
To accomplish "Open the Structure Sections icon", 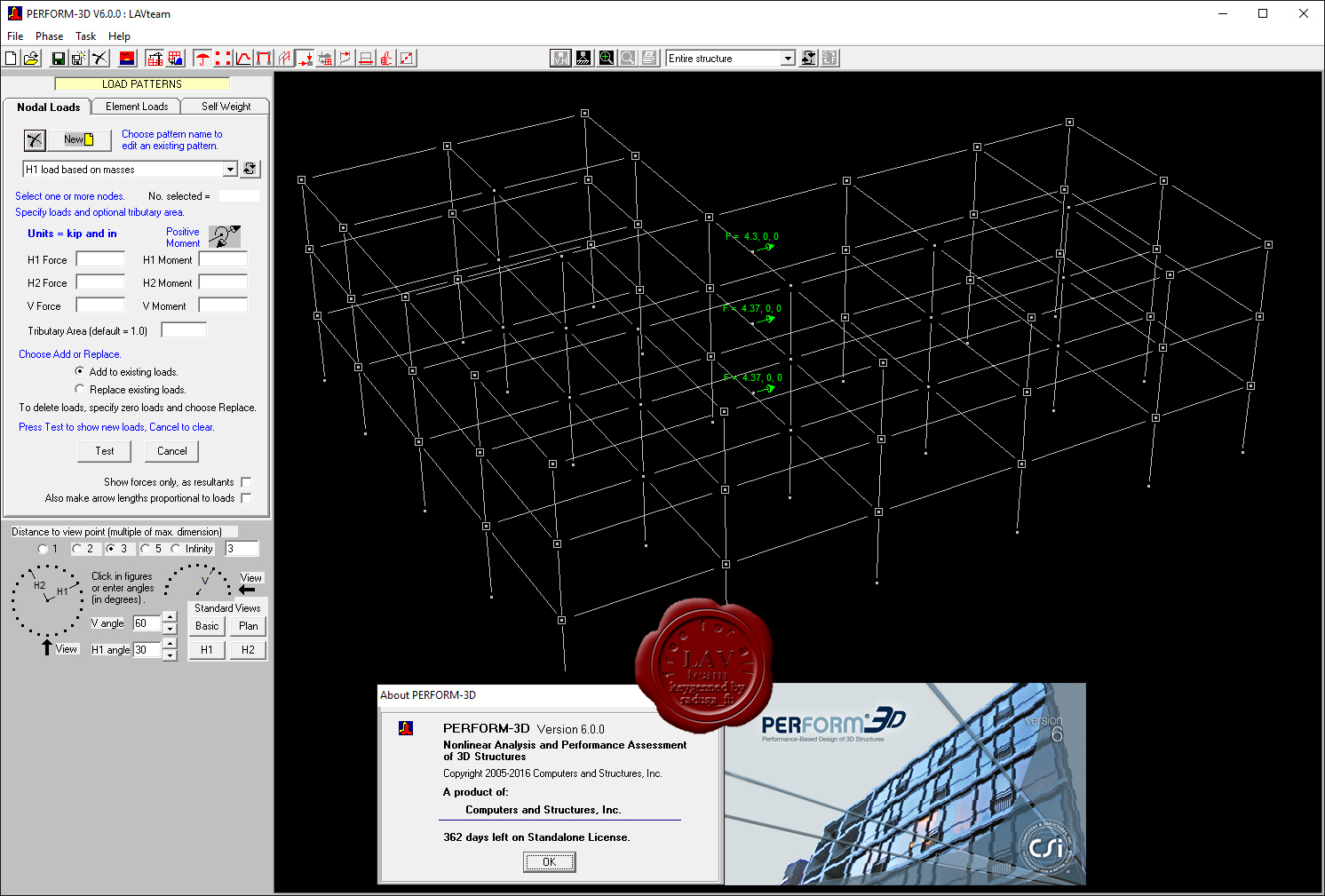I will tap(366, 59).
